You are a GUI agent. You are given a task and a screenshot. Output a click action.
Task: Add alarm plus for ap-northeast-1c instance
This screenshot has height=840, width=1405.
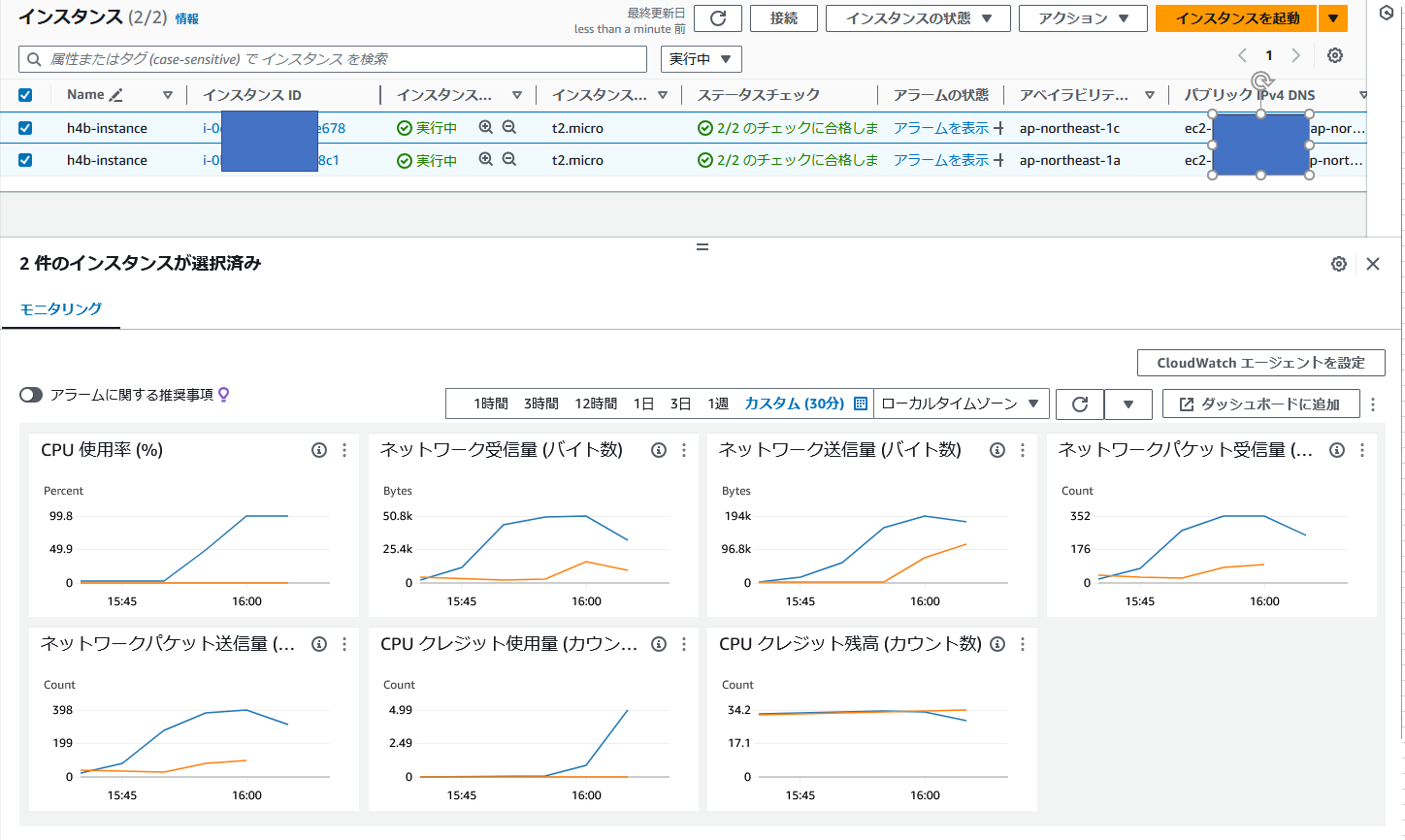(998, 128)
